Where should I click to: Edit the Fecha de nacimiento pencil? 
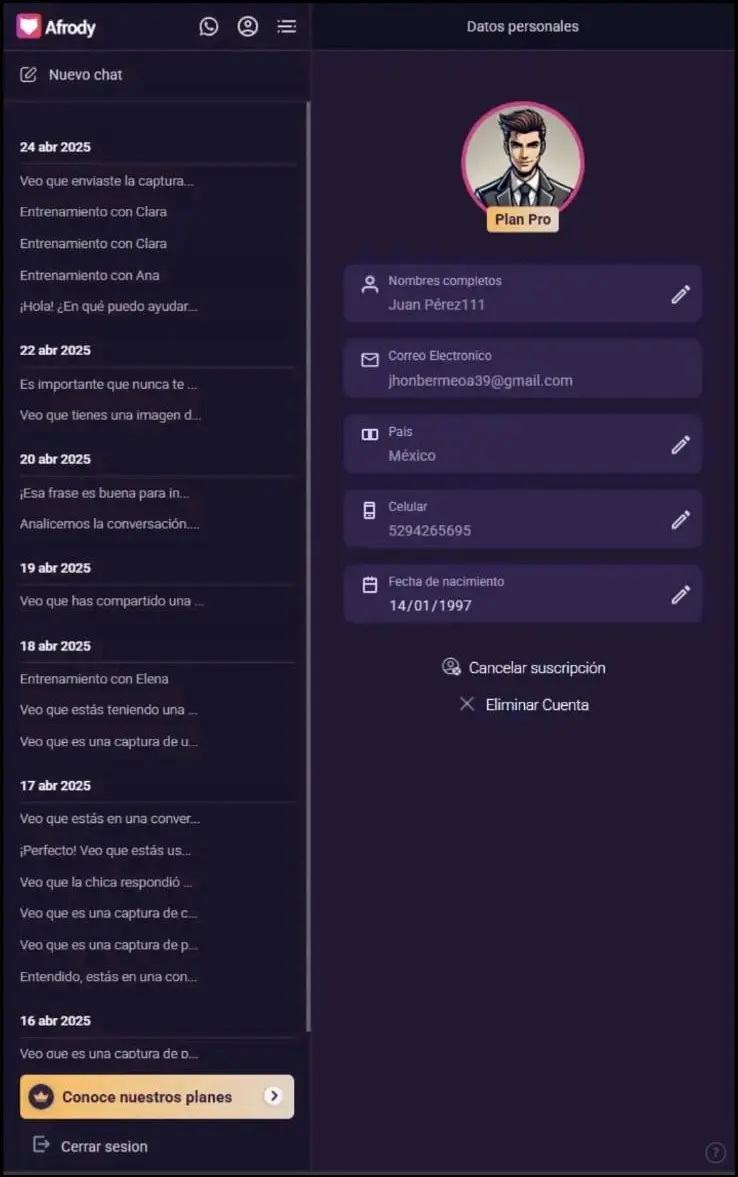pyautogui.click(x=680, y=594)
